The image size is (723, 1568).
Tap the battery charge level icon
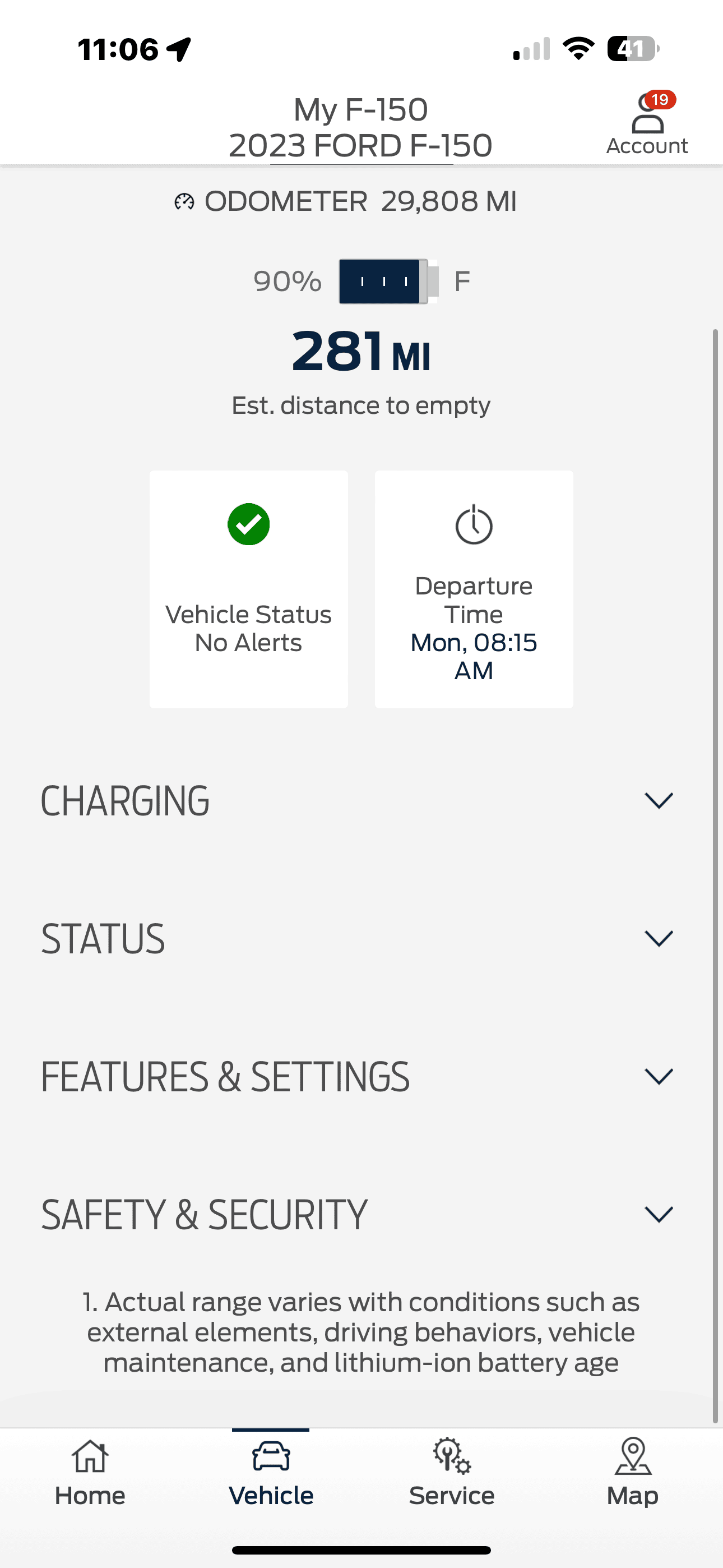coord(388,281)
